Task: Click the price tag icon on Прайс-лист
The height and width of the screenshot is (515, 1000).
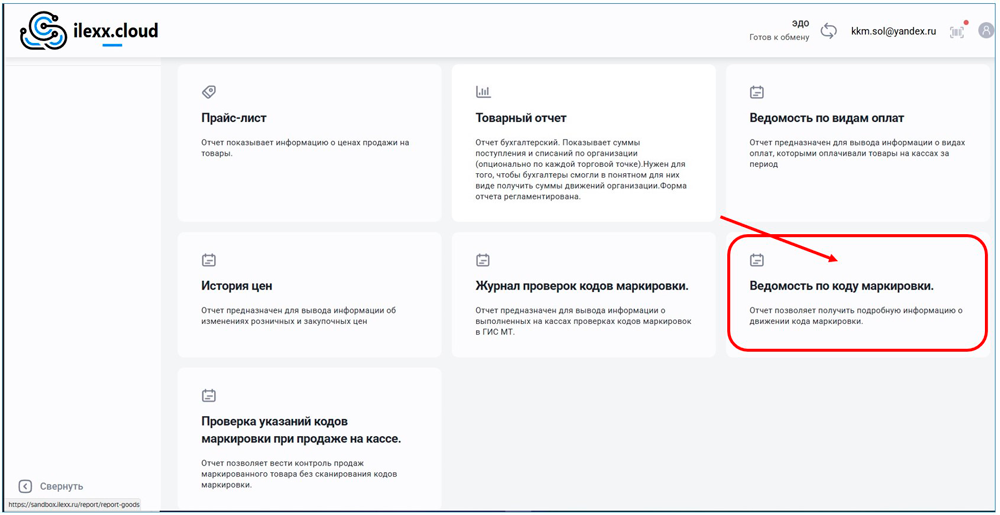Action: [209, 92]
